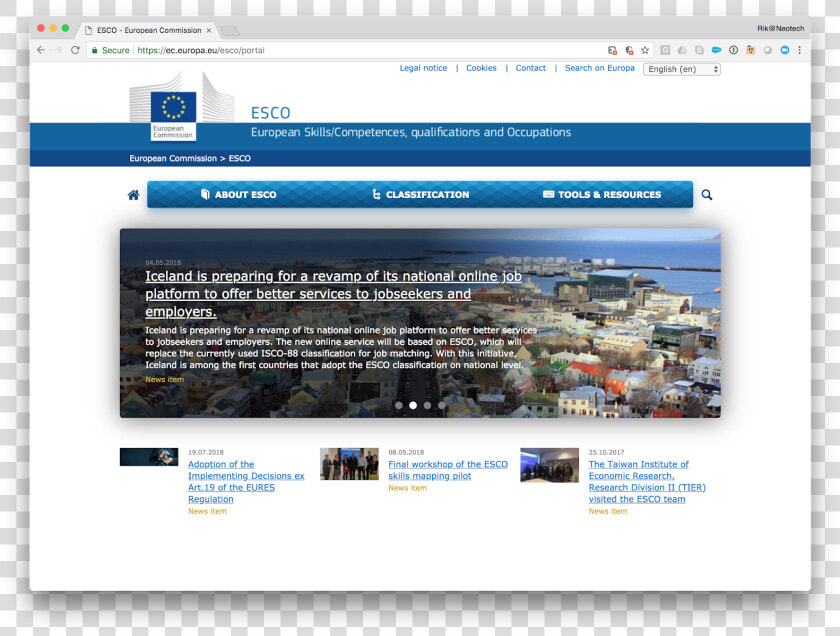840x636 pixels.
Task: Open the TOOLS & RESOURCES menu
Action: (602, 194)
